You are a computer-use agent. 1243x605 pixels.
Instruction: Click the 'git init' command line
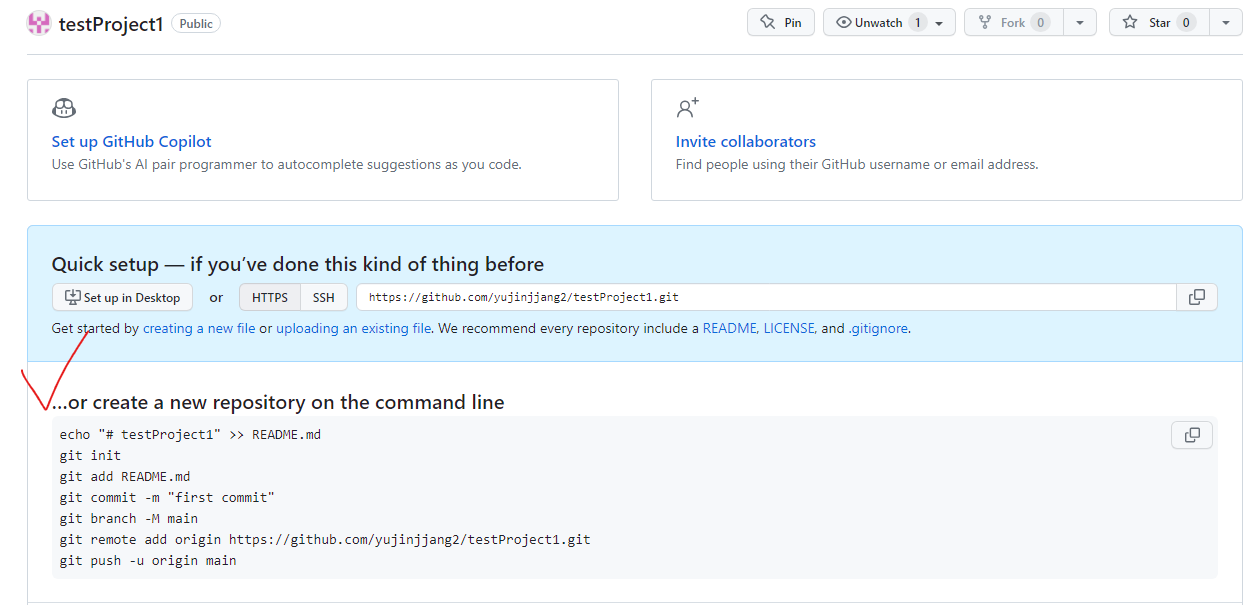click(x=90, y=455)
